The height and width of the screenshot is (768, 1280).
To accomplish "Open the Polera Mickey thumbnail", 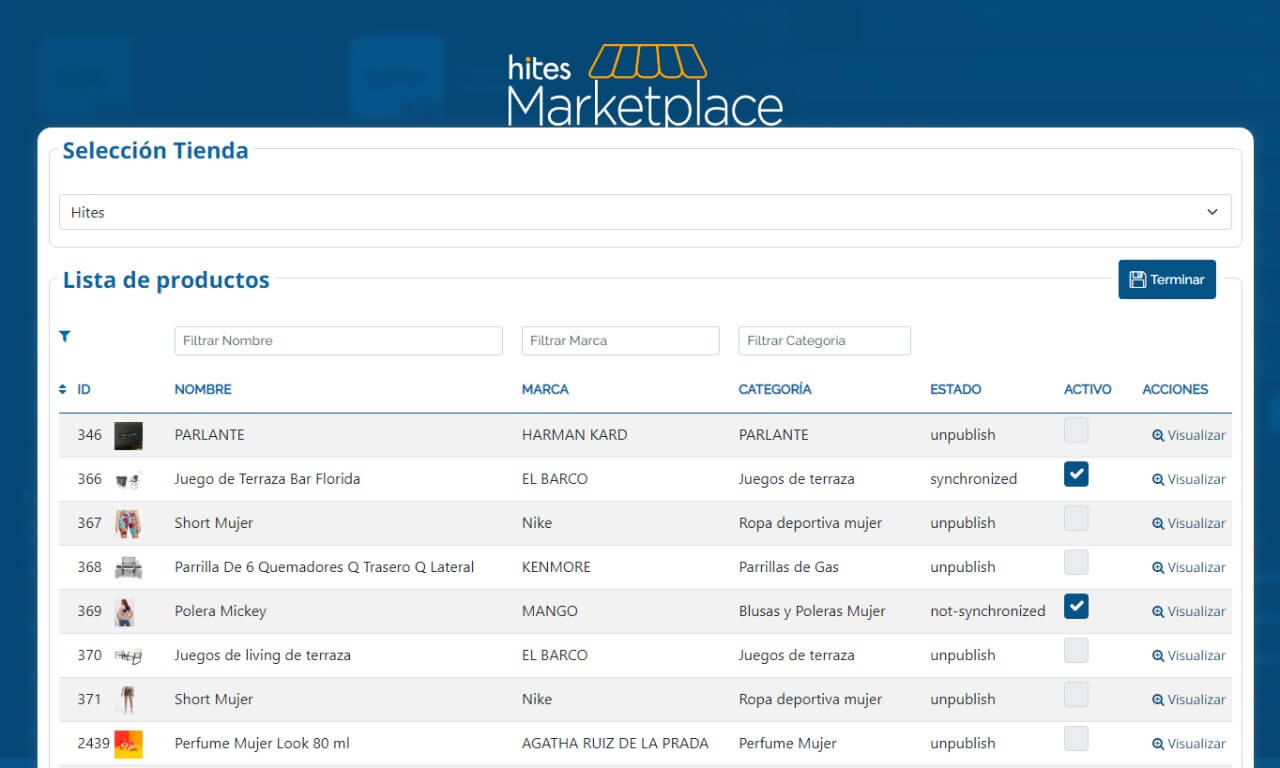I will [125, 612].
